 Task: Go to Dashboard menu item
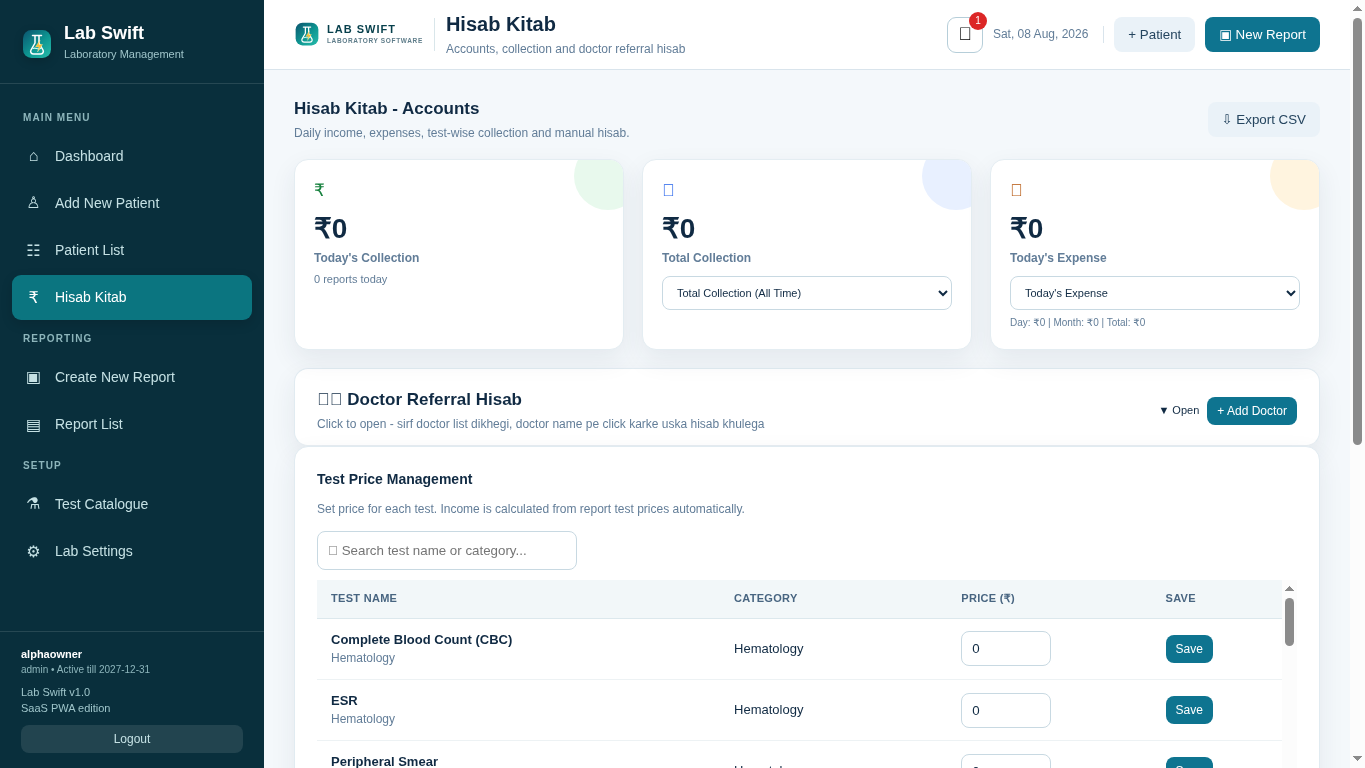[132, 156]
